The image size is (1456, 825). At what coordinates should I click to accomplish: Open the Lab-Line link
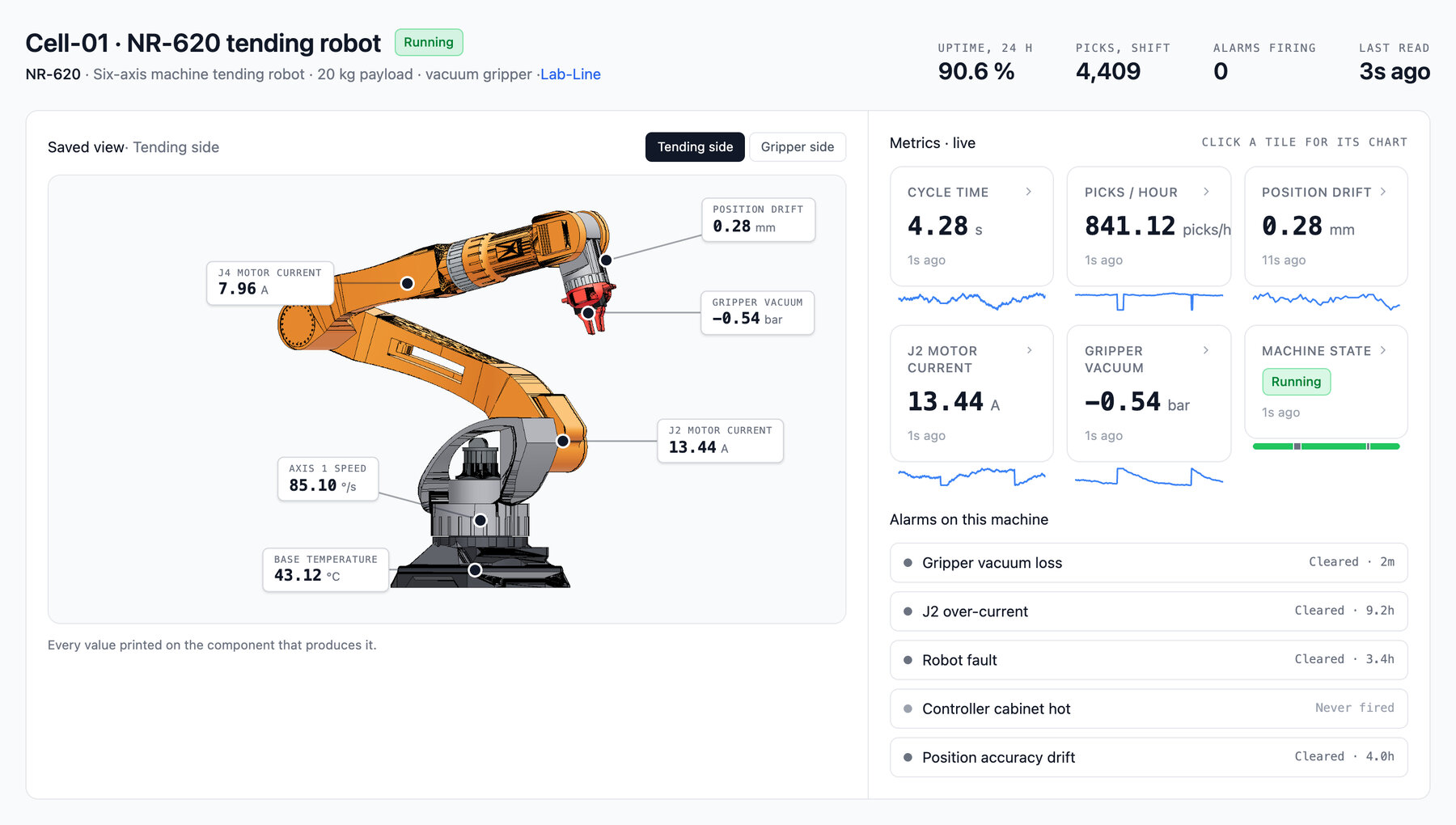(571, 74)
